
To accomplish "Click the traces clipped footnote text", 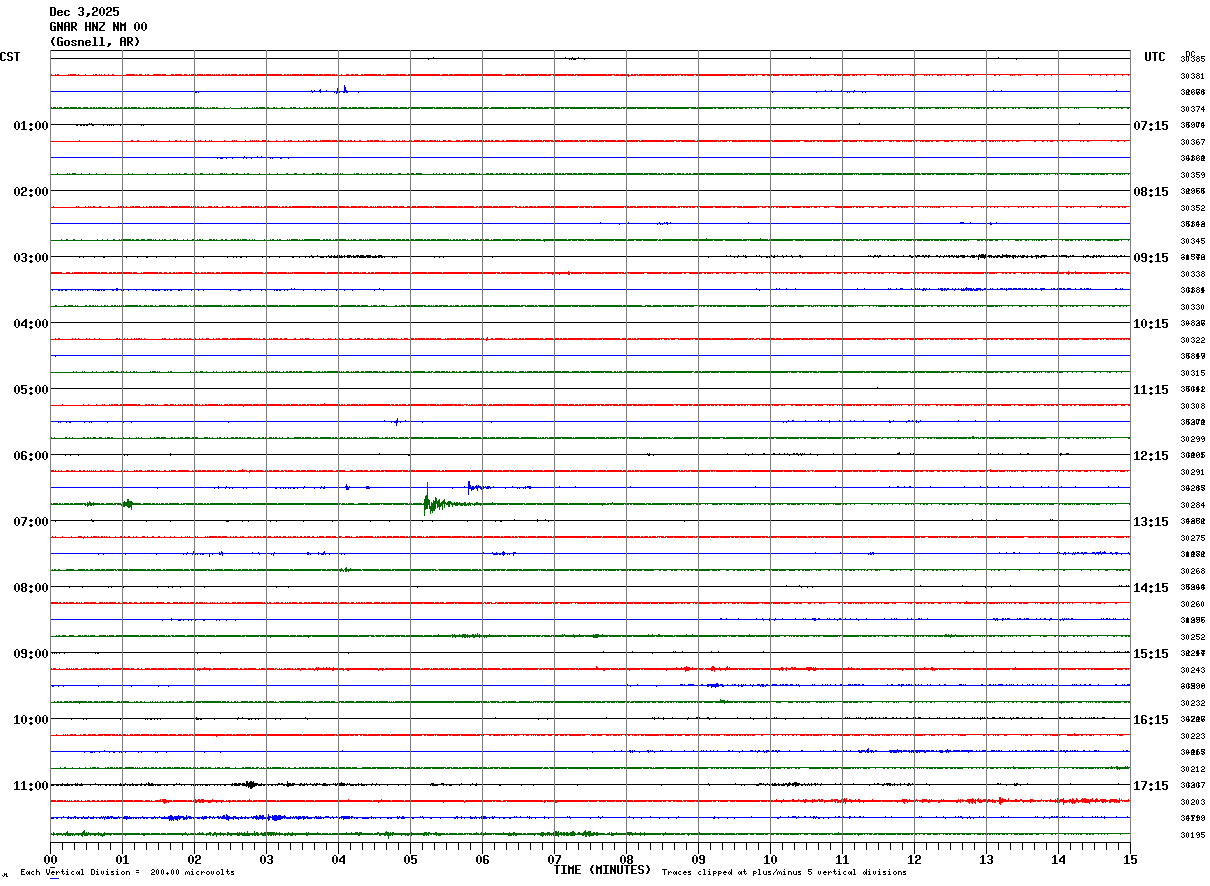I will point(784,872).
